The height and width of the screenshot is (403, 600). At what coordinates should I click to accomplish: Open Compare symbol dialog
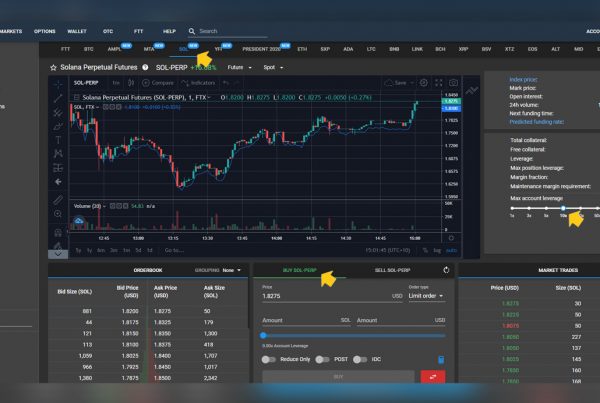pyautogui.click(x=158, y=83)
